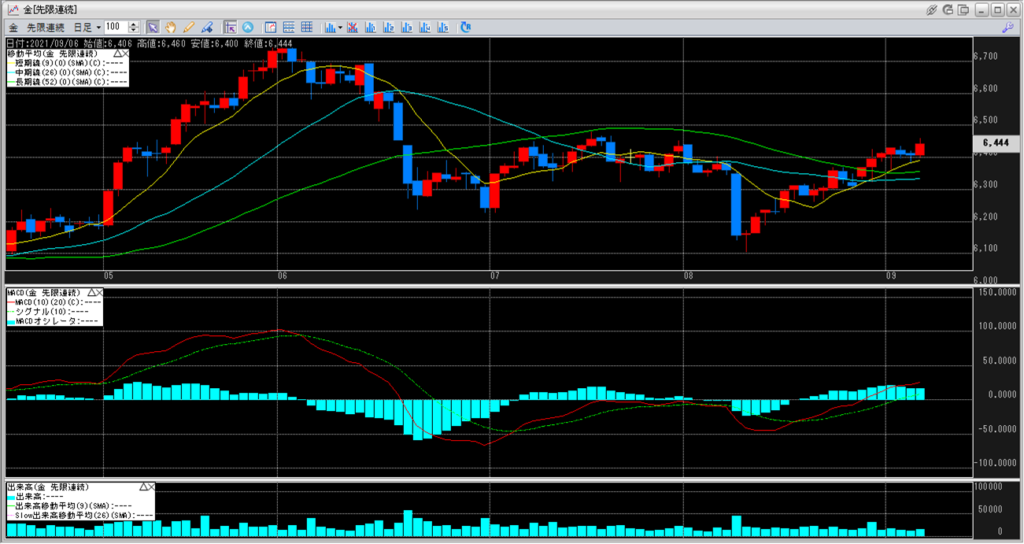This screenshot has height=544, width=1024.
Task: Close the MACD legend box
Action: (x=100, y=293)
